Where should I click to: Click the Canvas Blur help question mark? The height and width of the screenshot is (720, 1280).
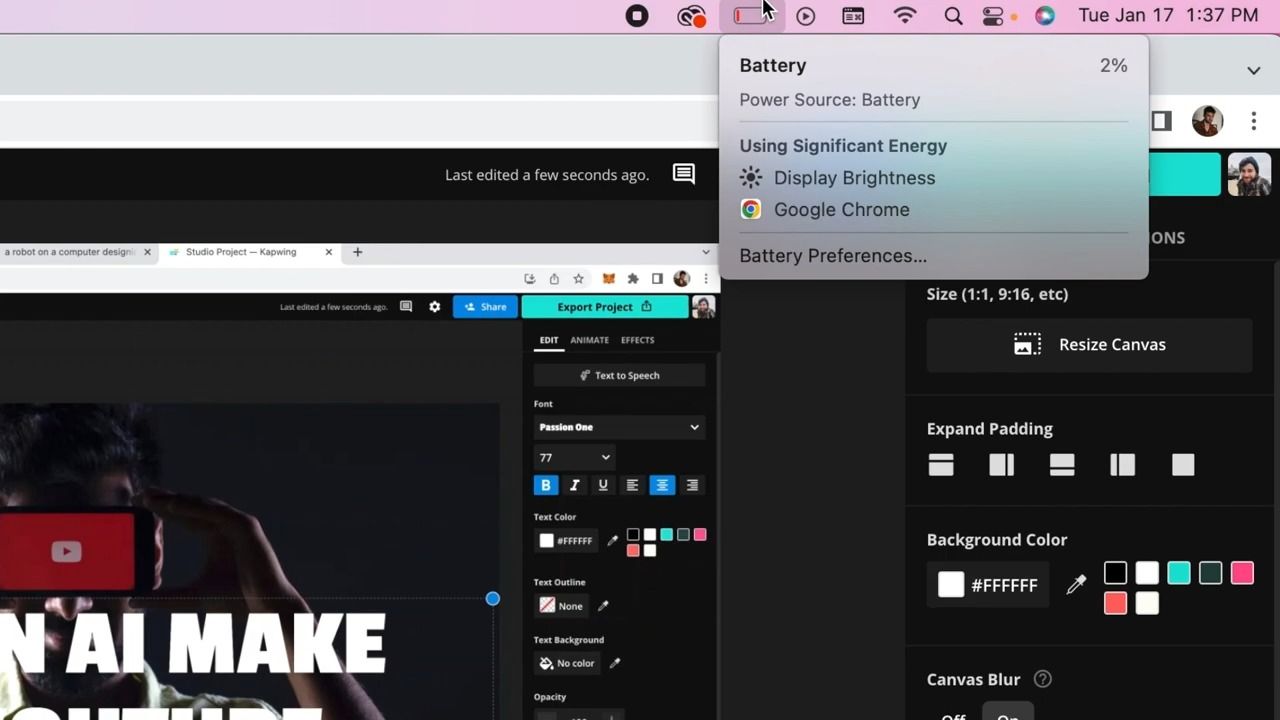point(1042,679)
